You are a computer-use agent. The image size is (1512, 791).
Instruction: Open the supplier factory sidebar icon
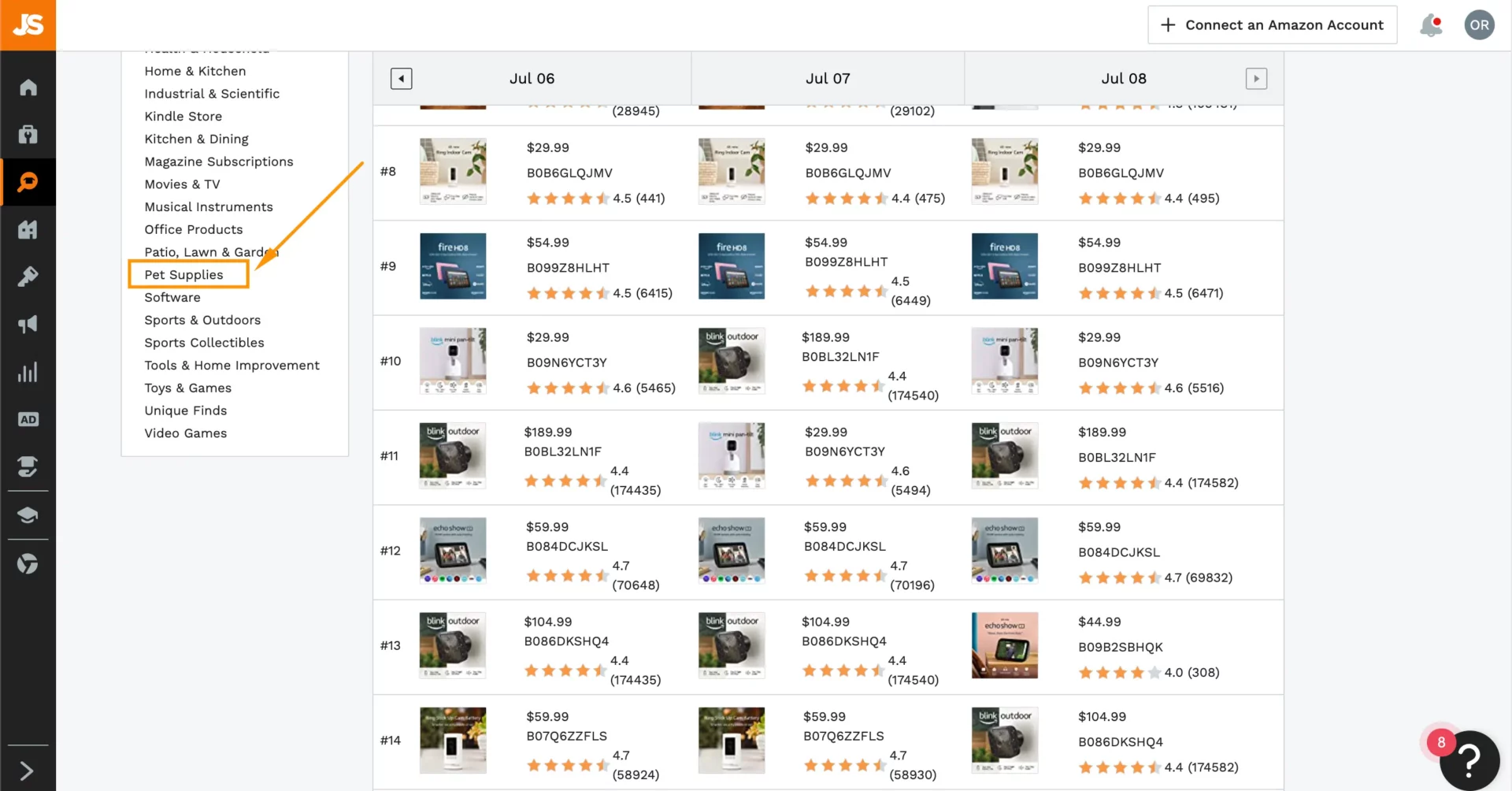pos(28,229)
